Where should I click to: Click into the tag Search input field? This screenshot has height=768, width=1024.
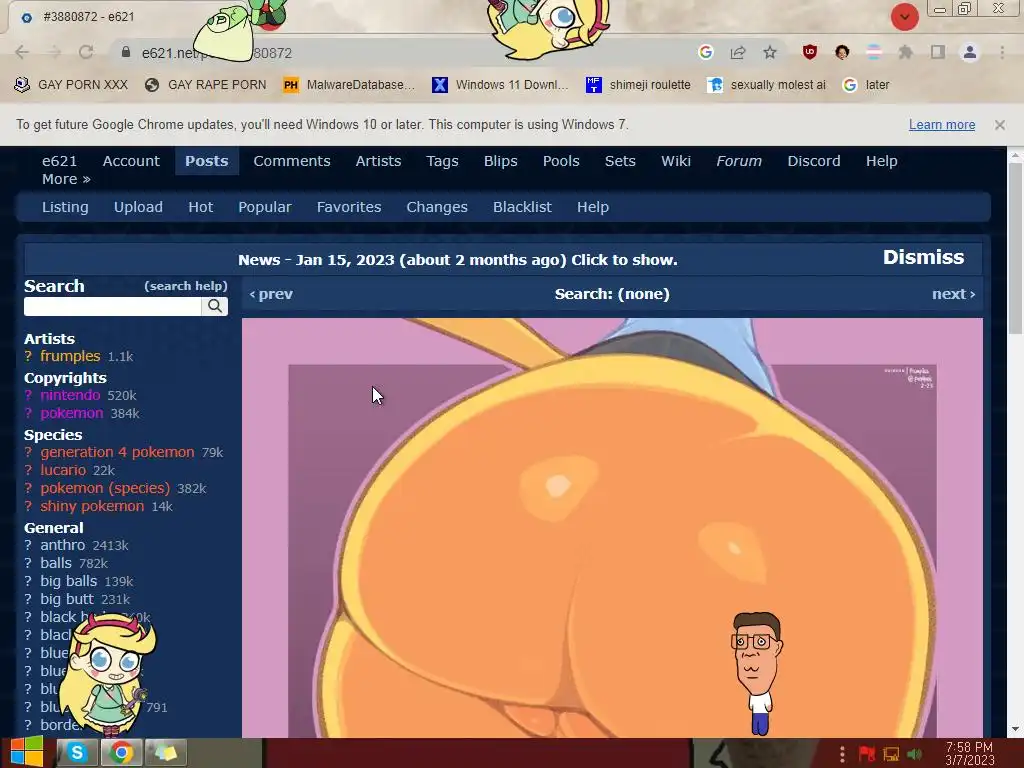pos(112,306)
